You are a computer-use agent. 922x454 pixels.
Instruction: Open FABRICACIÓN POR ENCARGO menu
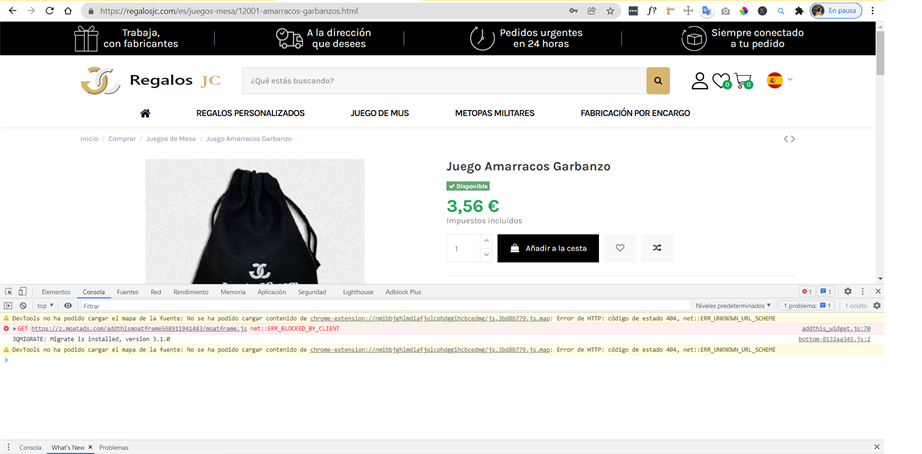click(x=635, y=113)
